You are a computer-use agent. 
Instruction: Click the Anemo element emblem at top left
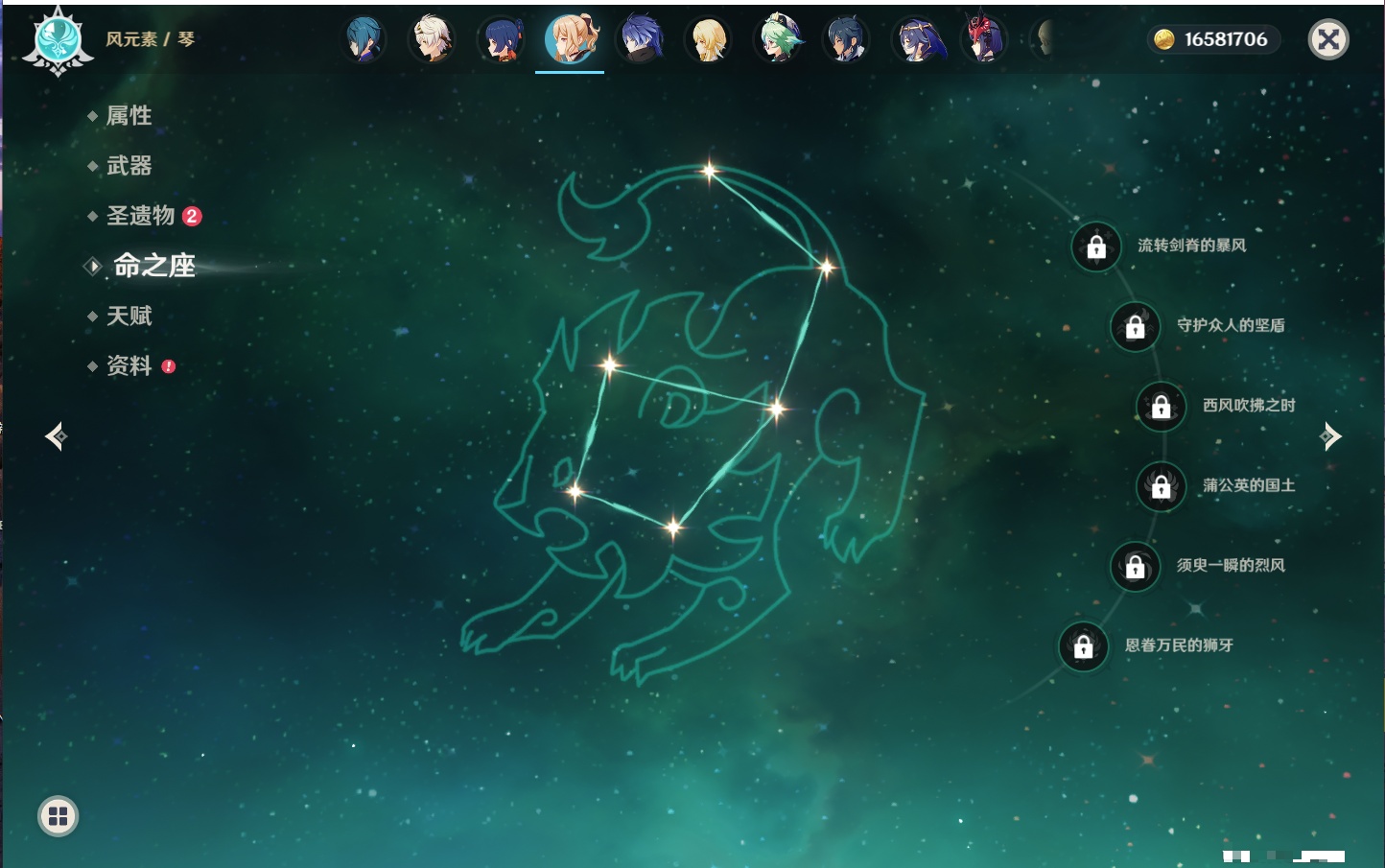[58, 40]
